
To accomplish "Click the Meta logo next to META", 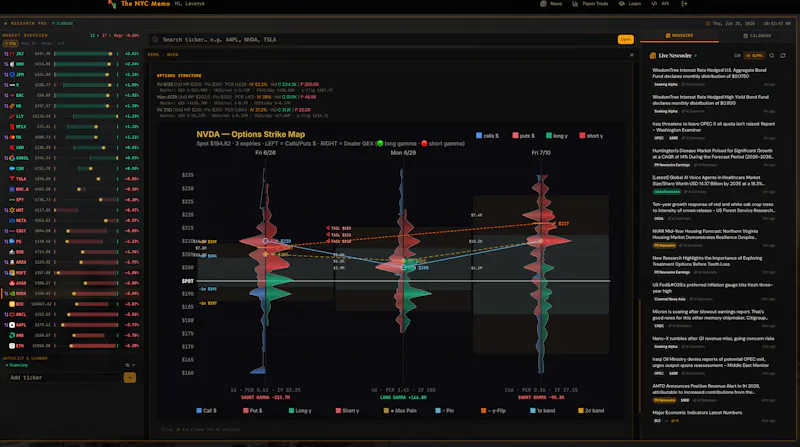I will click(x=12, y=220).
